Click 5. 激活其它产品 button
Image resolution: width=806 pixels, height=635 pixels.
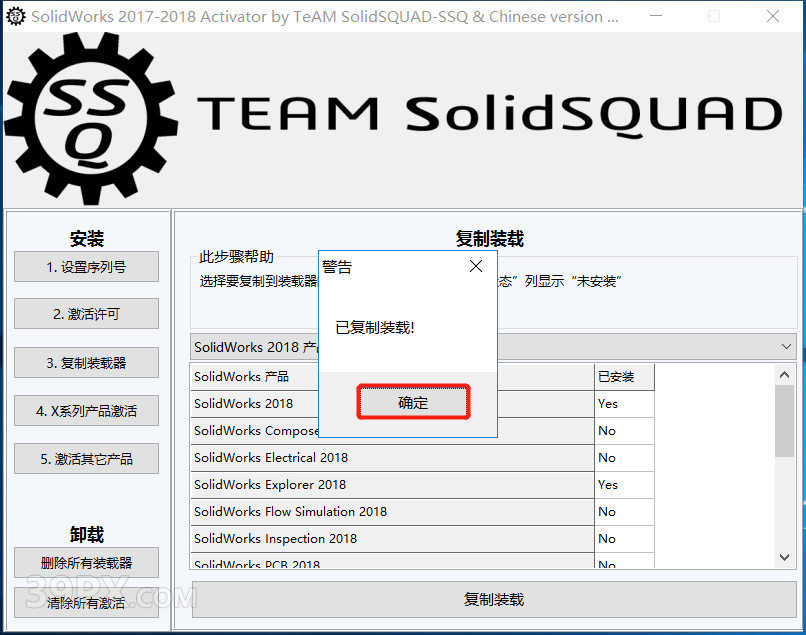click(86, 459)
